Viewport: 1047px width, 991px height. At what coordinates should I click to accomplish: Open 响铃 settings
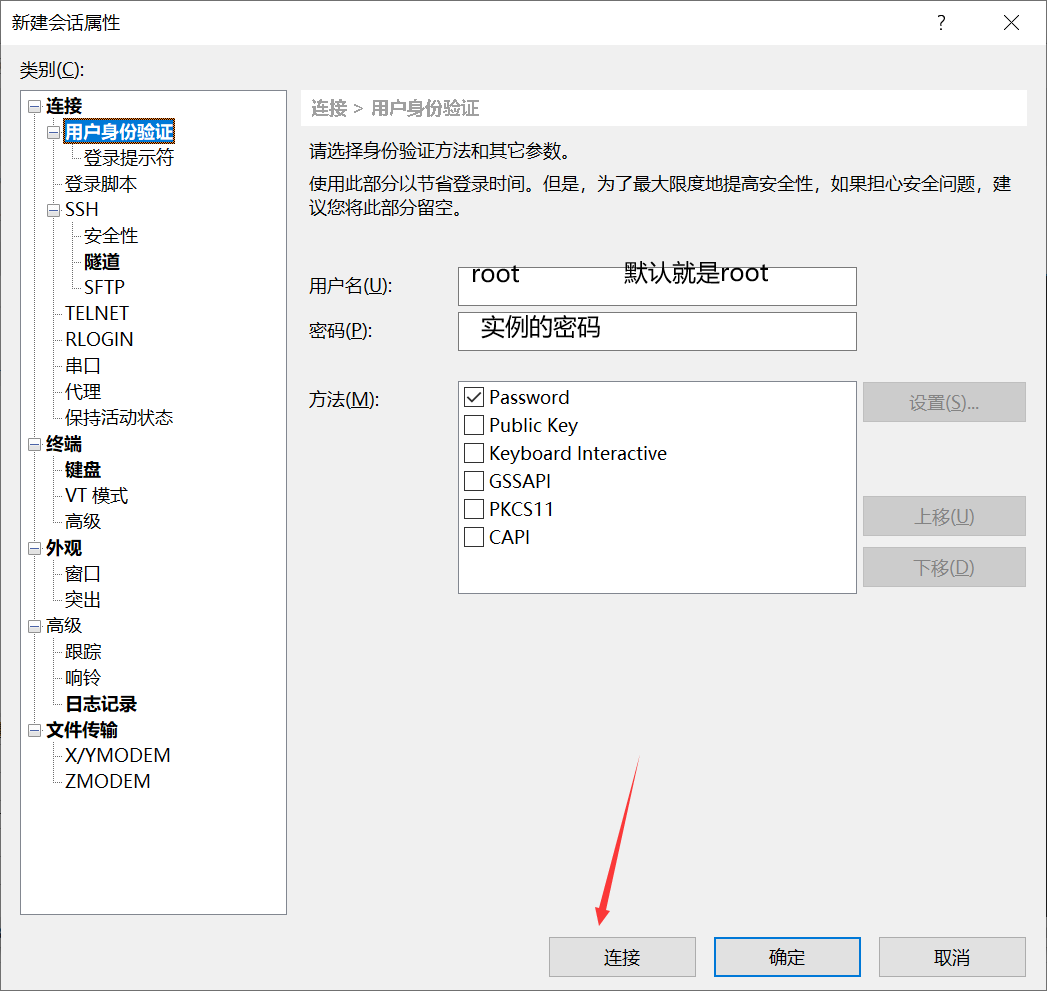[83, 678]
